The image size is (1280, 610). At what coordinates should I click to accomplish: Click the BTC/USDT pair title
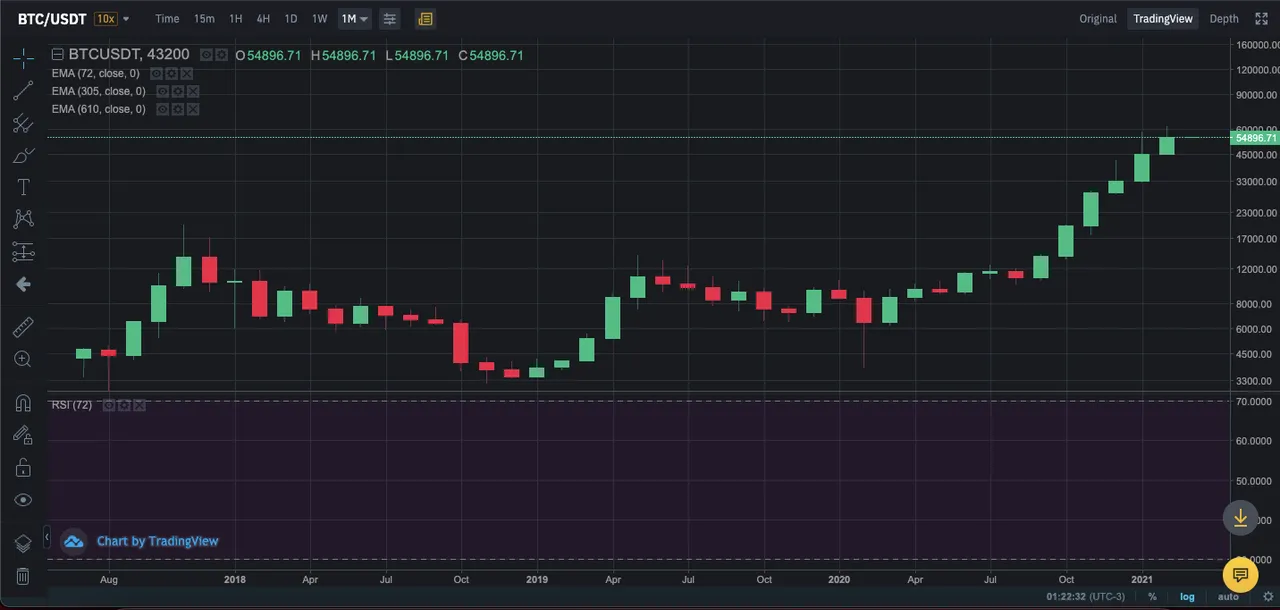click(53, 19)
